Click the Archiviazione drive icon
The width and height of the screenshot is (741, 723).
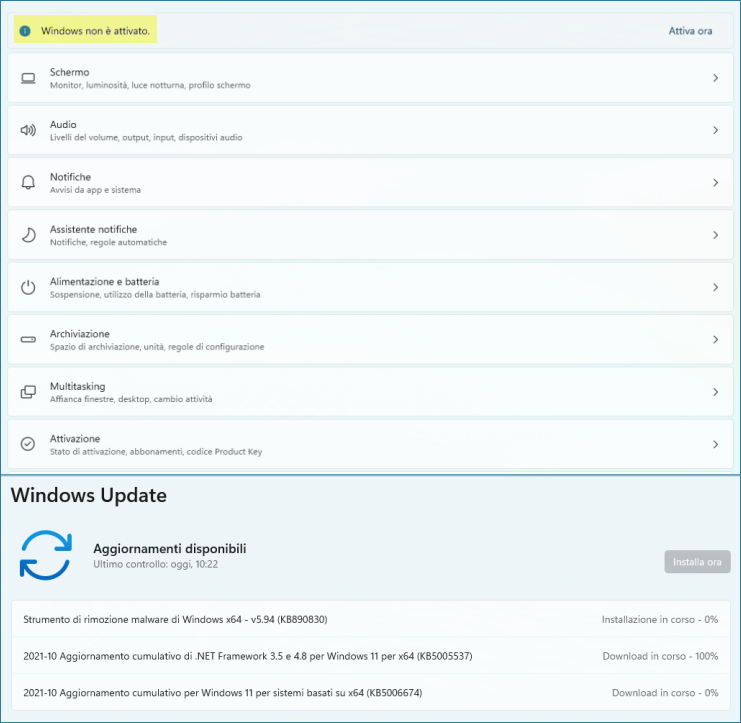pyautogui.click(x=28, y=340)
